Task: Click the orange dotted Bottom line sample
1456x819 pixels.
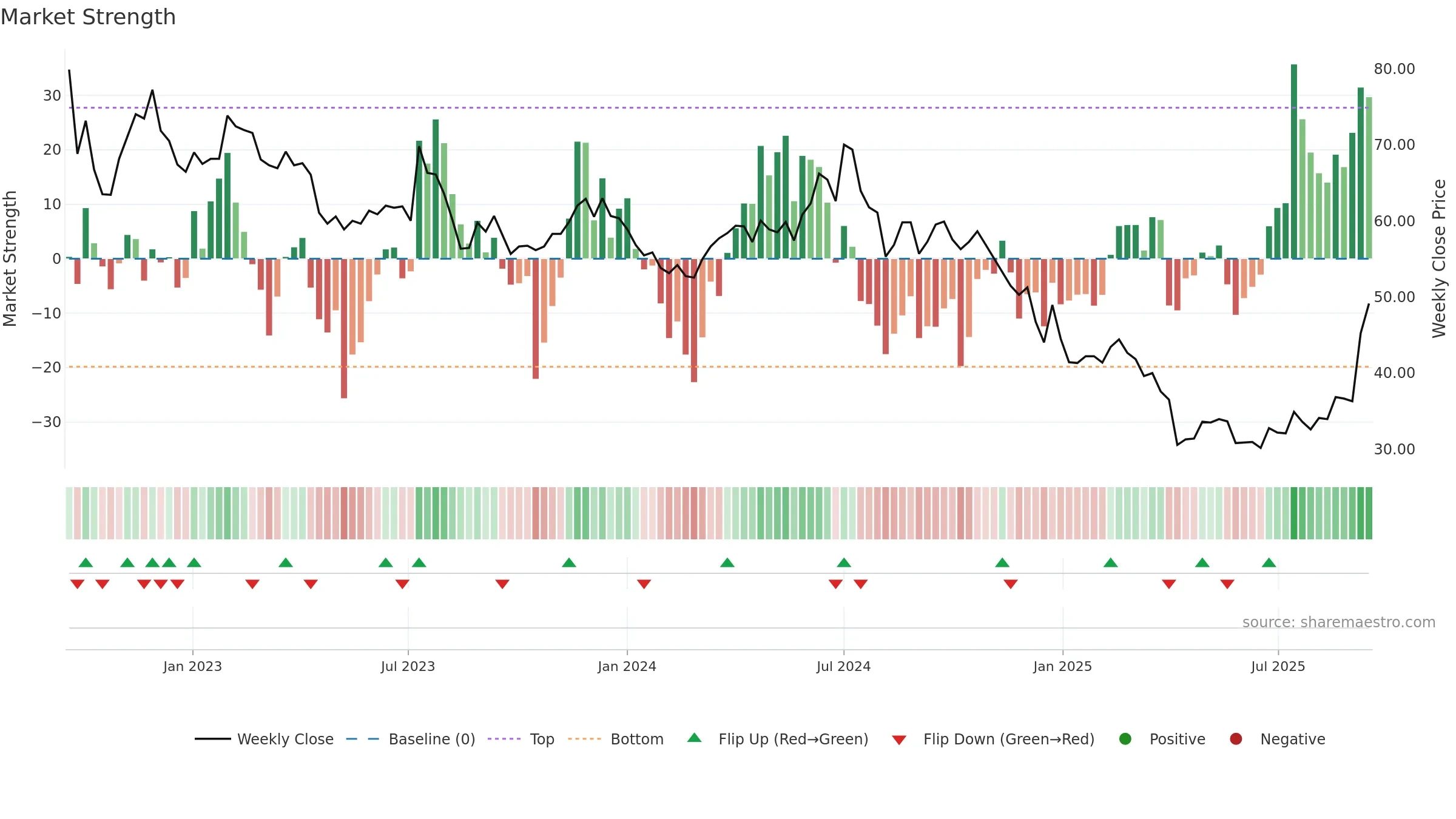Action: point(585,739)
